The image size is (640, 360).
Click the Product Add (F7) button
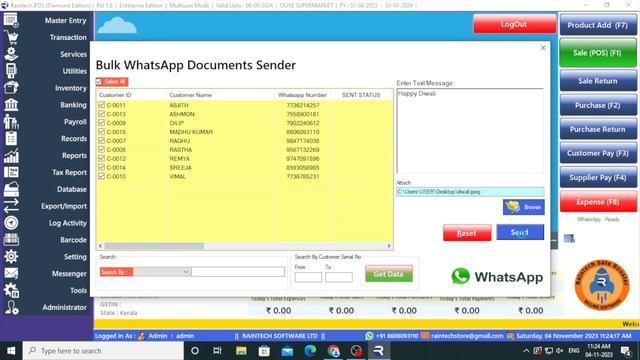pyautogui.click(x=598, y=25)
